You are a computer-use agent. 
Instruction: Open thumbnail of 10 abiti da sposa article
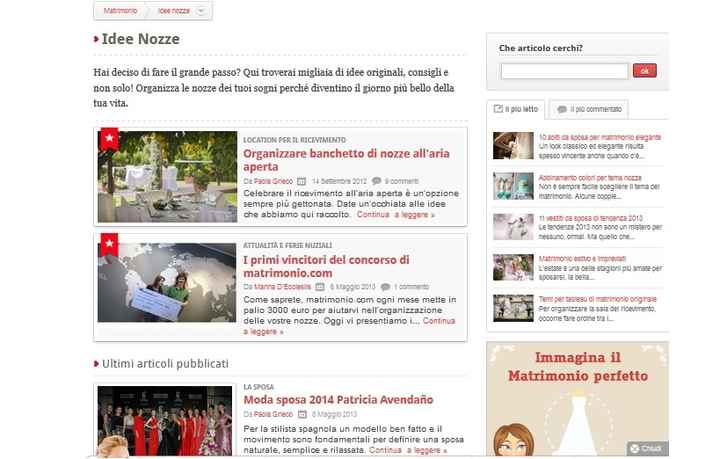513,146
